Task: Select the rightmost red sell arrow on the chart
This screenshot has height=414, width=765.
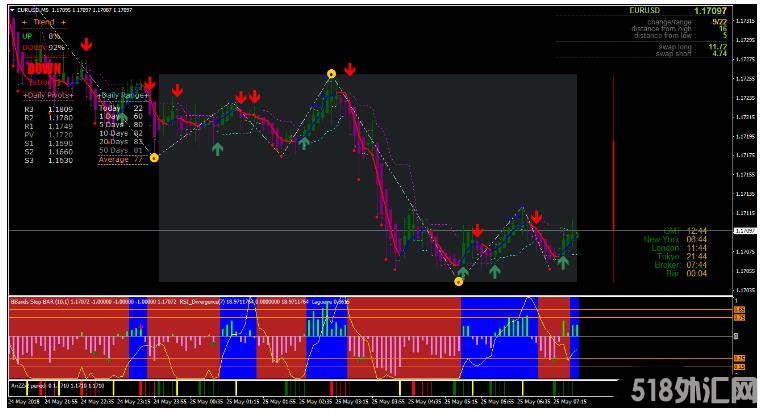Action: [537, 217]
